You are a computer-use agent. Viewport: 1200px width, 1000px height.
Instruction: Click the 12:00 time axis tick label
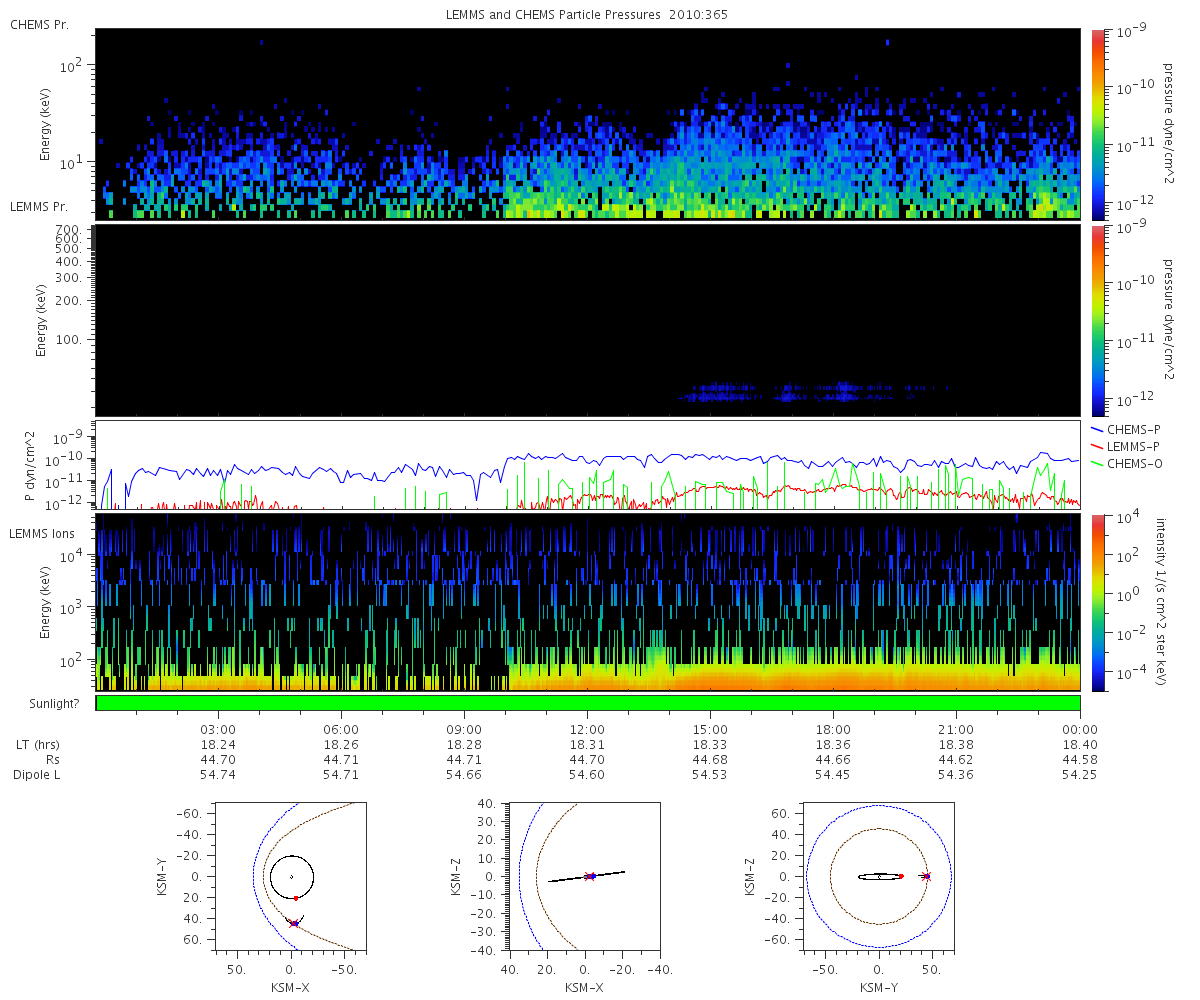[x=587, y=729]
